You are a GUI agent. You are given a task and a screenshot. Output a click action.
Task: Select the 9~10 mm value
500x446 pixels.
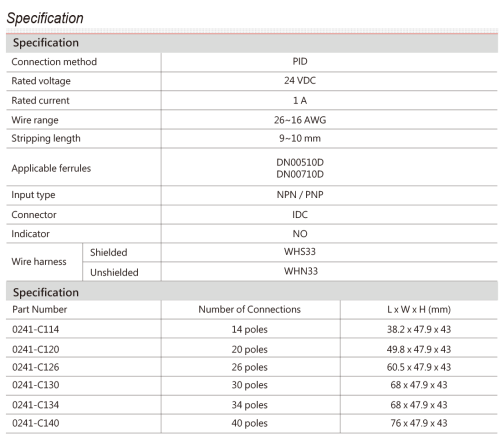point(300,138)
